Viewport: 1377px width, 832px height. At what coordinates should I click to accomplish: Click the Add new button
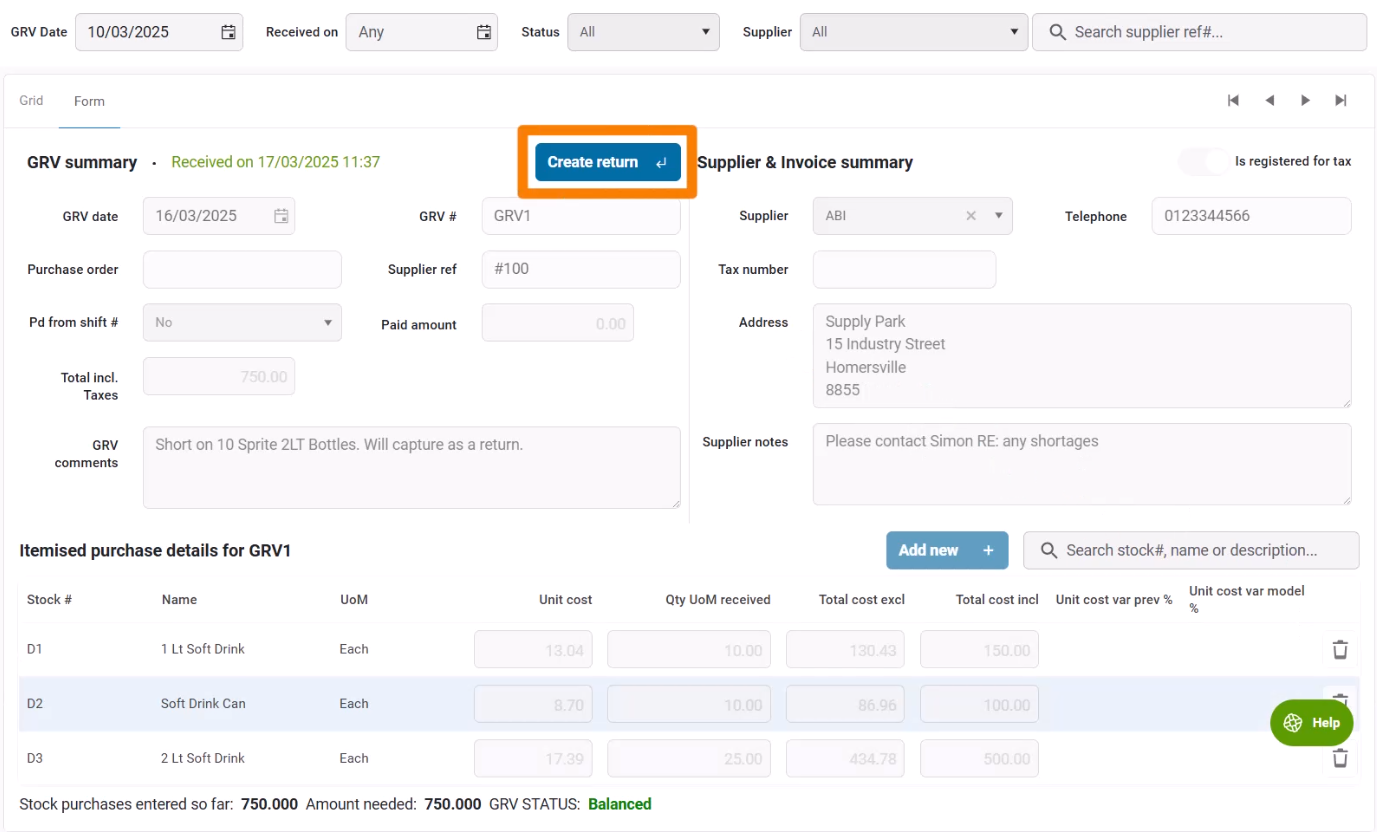pos(946,550)
